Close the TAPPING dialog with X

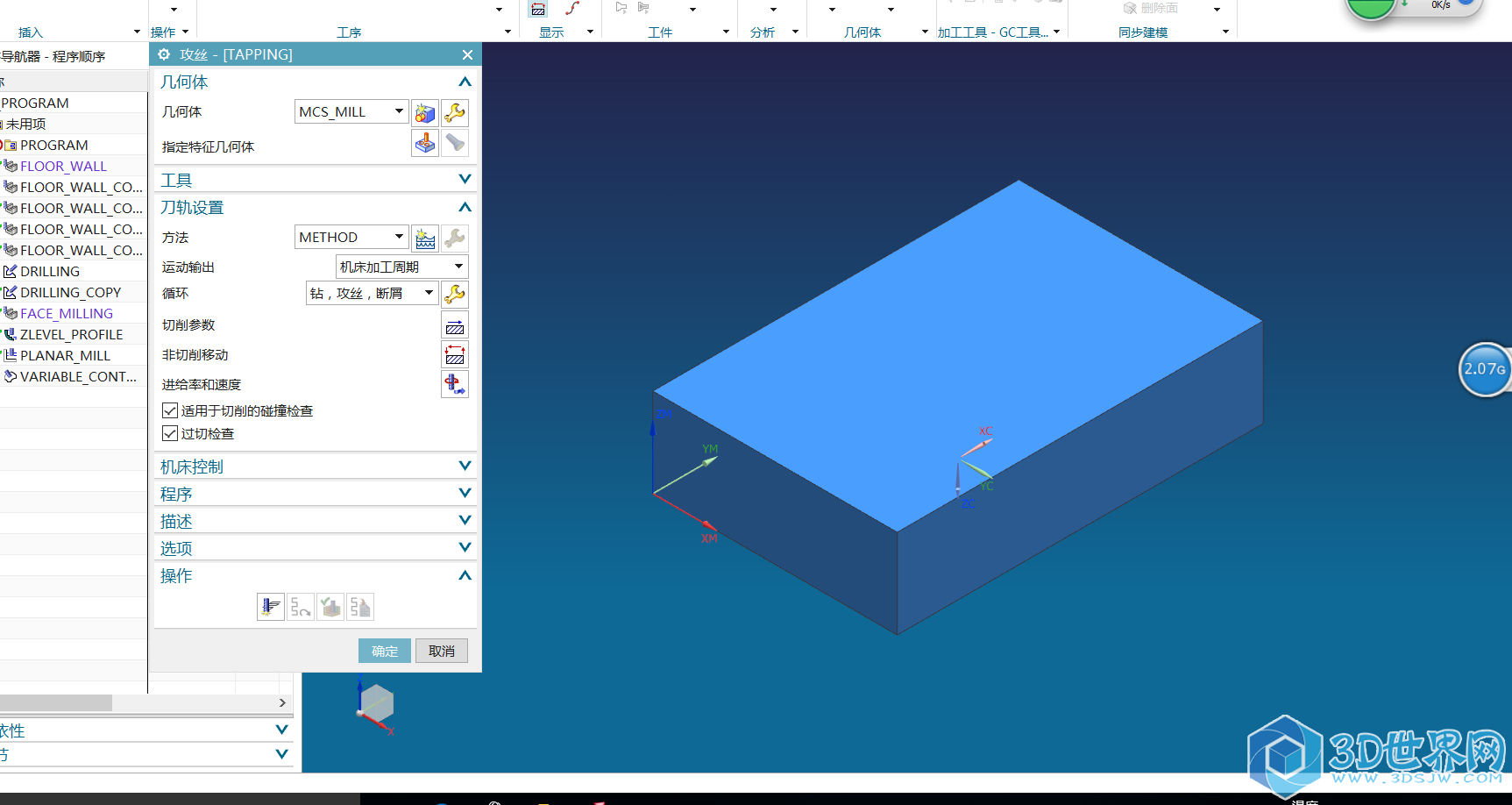click(x=467, y=54)
